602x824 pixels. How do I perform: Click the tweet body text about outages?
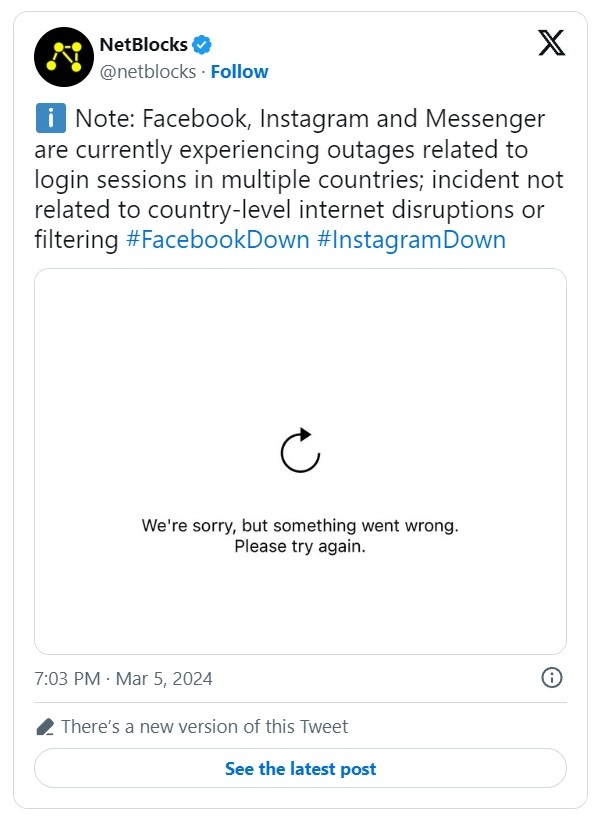pyautogui.click(x=290, y=180)
